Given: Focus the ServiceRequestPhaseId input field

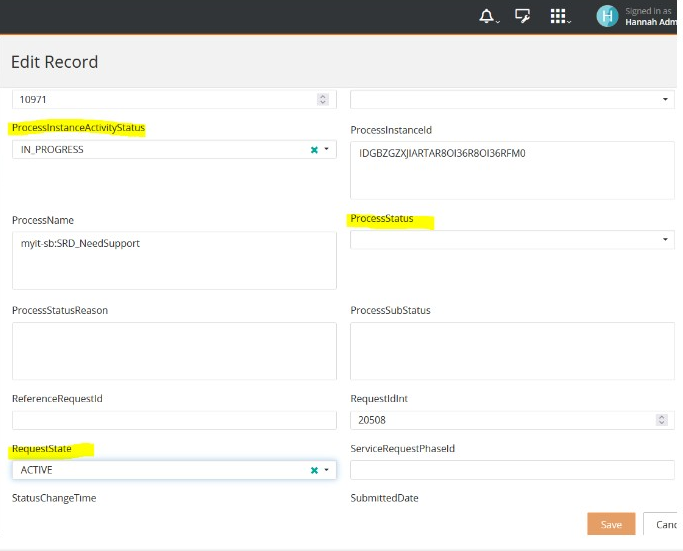Looking at the screenshot, I should [512, 470].
